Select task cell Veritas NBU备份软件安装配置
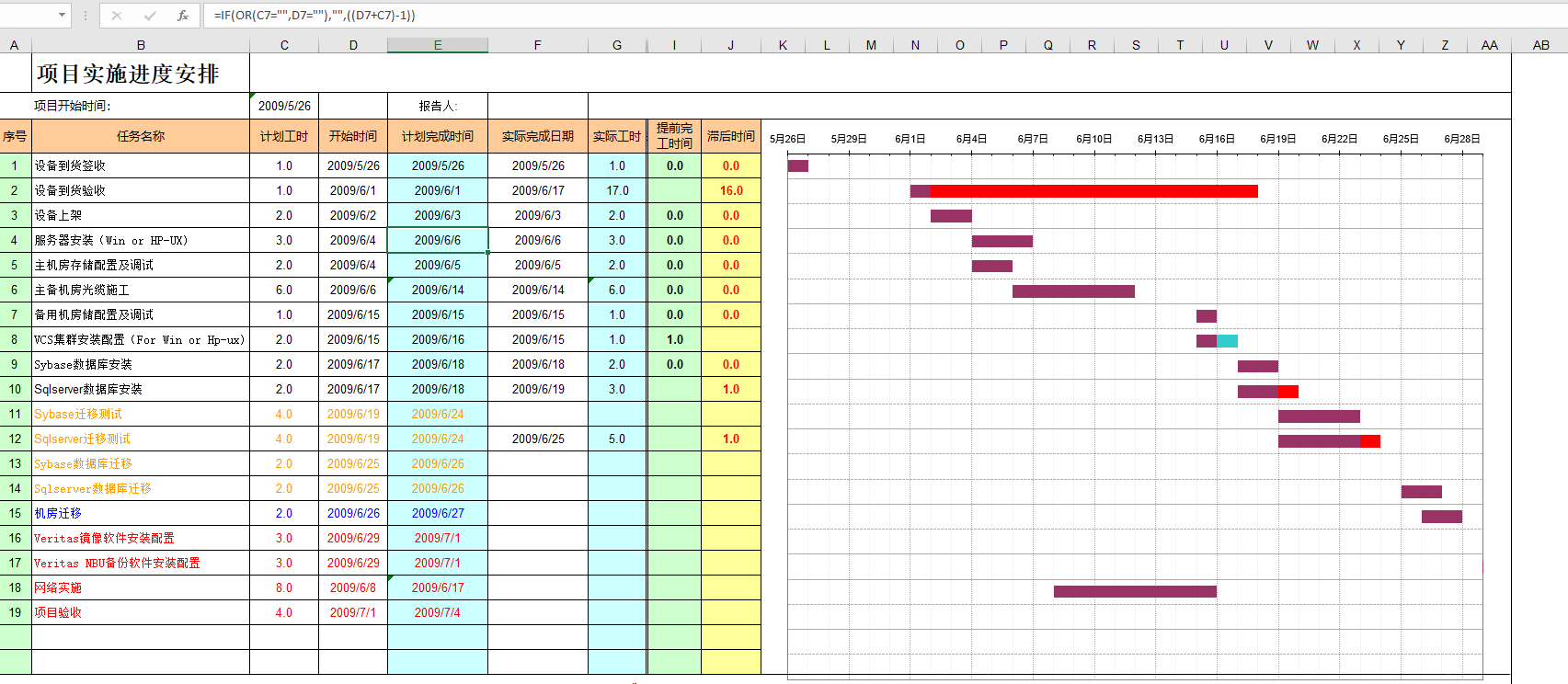The width and height of the screenshot is (1568, 684). 141,563
